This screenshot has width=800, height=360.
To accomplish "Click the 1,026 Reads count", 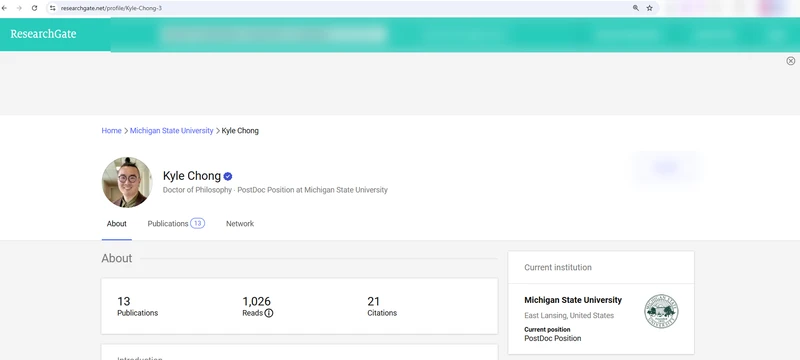I will [x=257, y=301].
